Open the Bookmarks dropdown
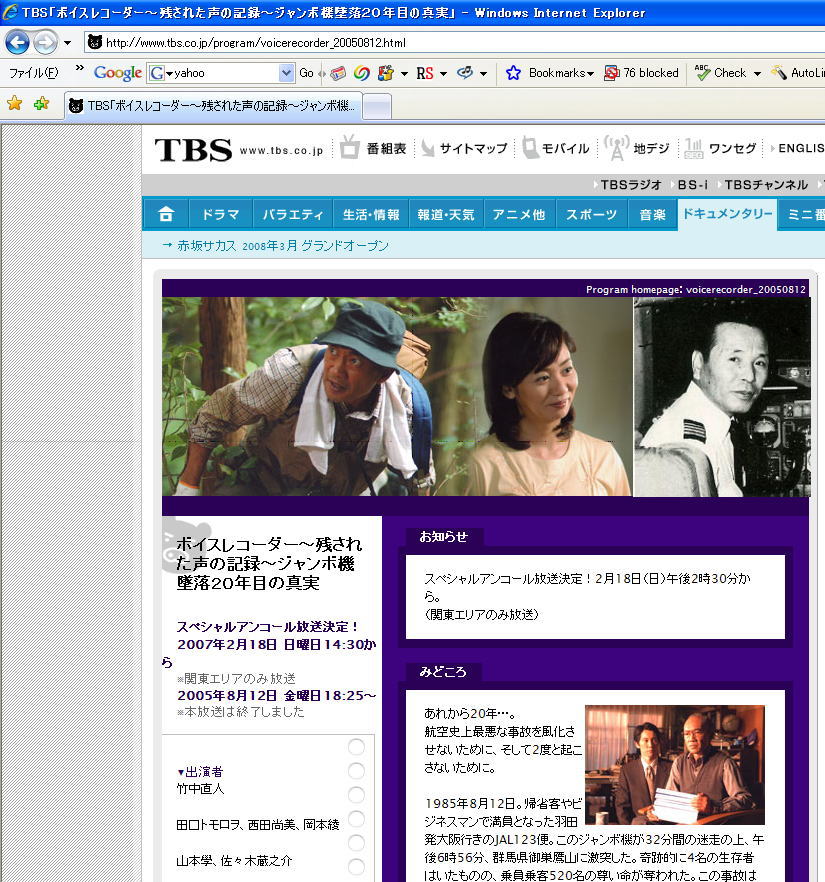Image resolution: width=825 pixels, height=882 pixels. tap(561, 73)
